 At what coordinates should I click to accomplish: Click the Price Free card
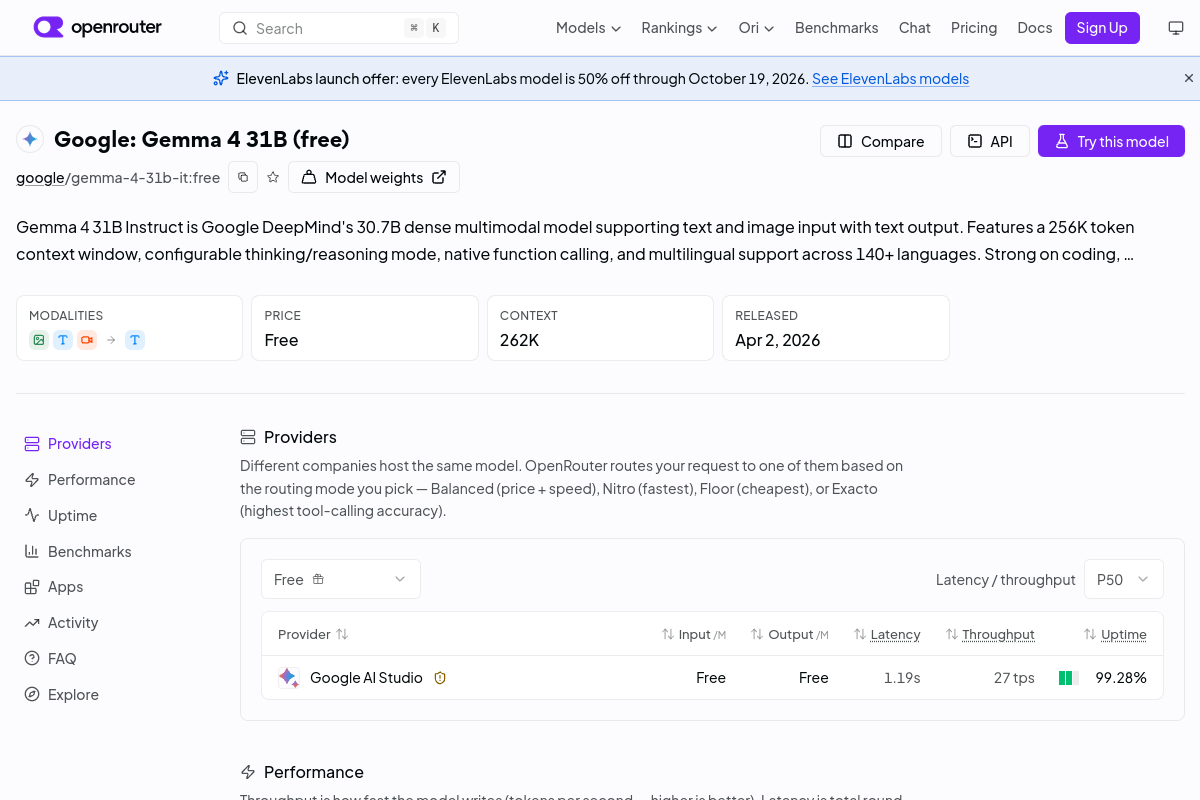tap(365, 328)
